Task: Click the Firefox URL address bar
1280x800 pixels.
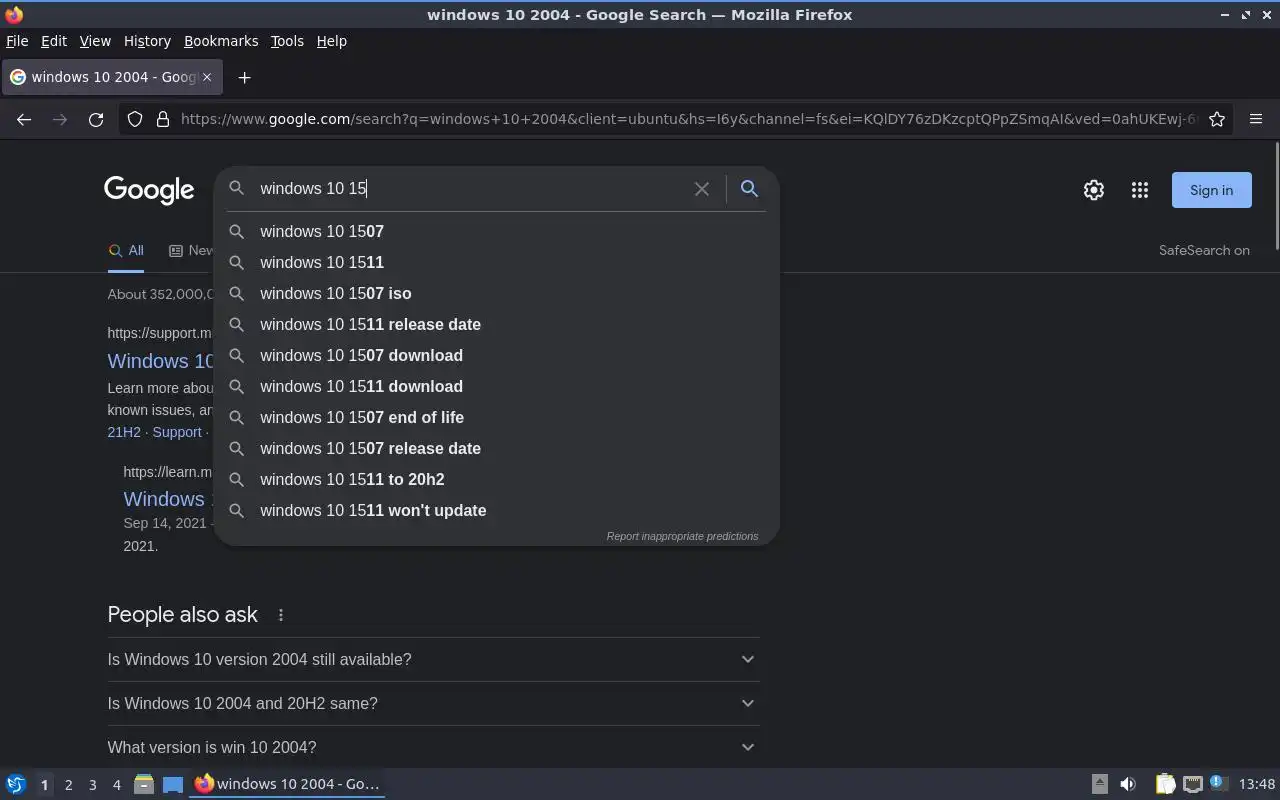Action: pos(688,119)
